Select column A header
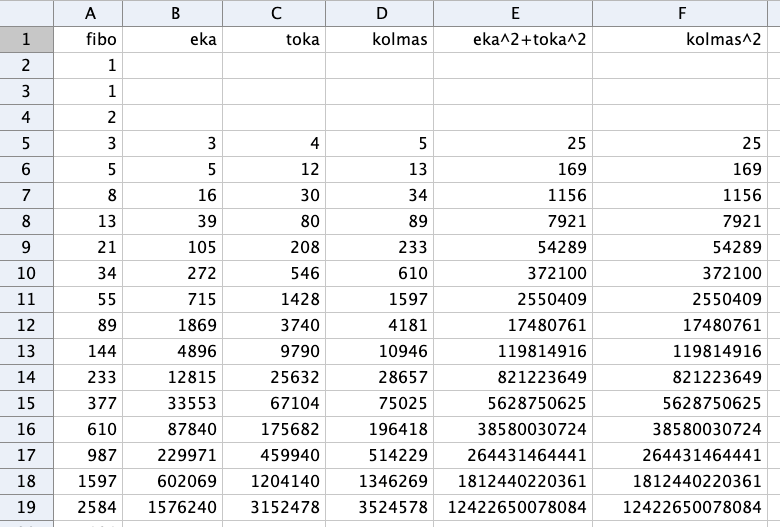Image resolution: width=780 pixels, height=527 pixels. click(x=91, y=13)
